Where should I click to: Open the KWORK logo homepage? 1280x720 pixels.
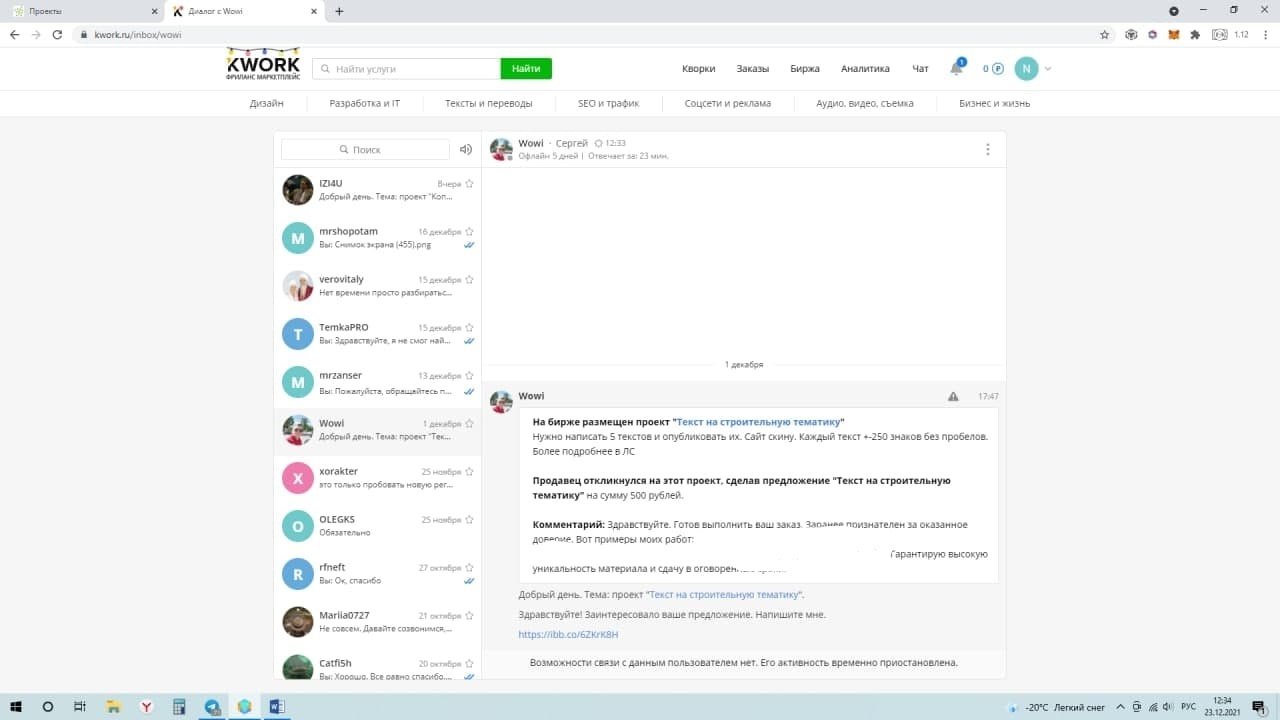[x=262, y=65]
